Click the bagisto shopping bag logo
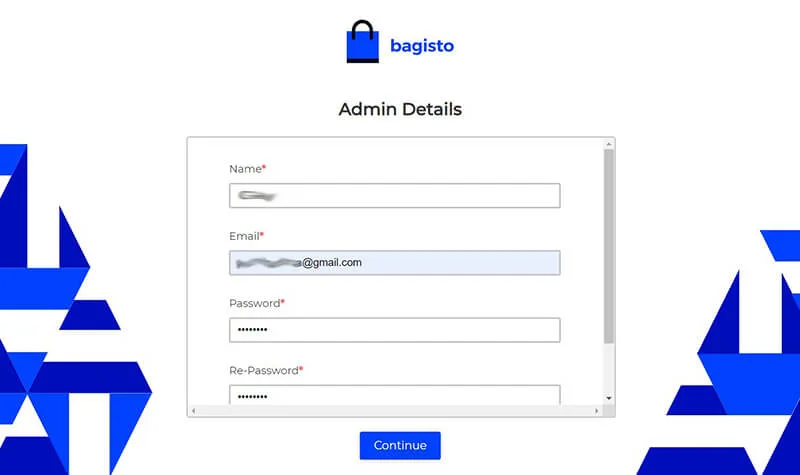 pos(363,42)
